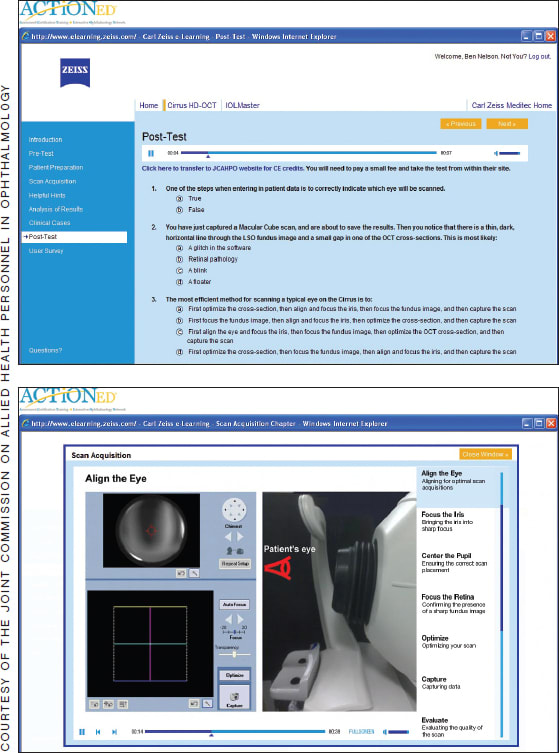Click first icon at fundus viewport bottom-left
This screenshot has height=753, width=559.
tap(95, 704)
